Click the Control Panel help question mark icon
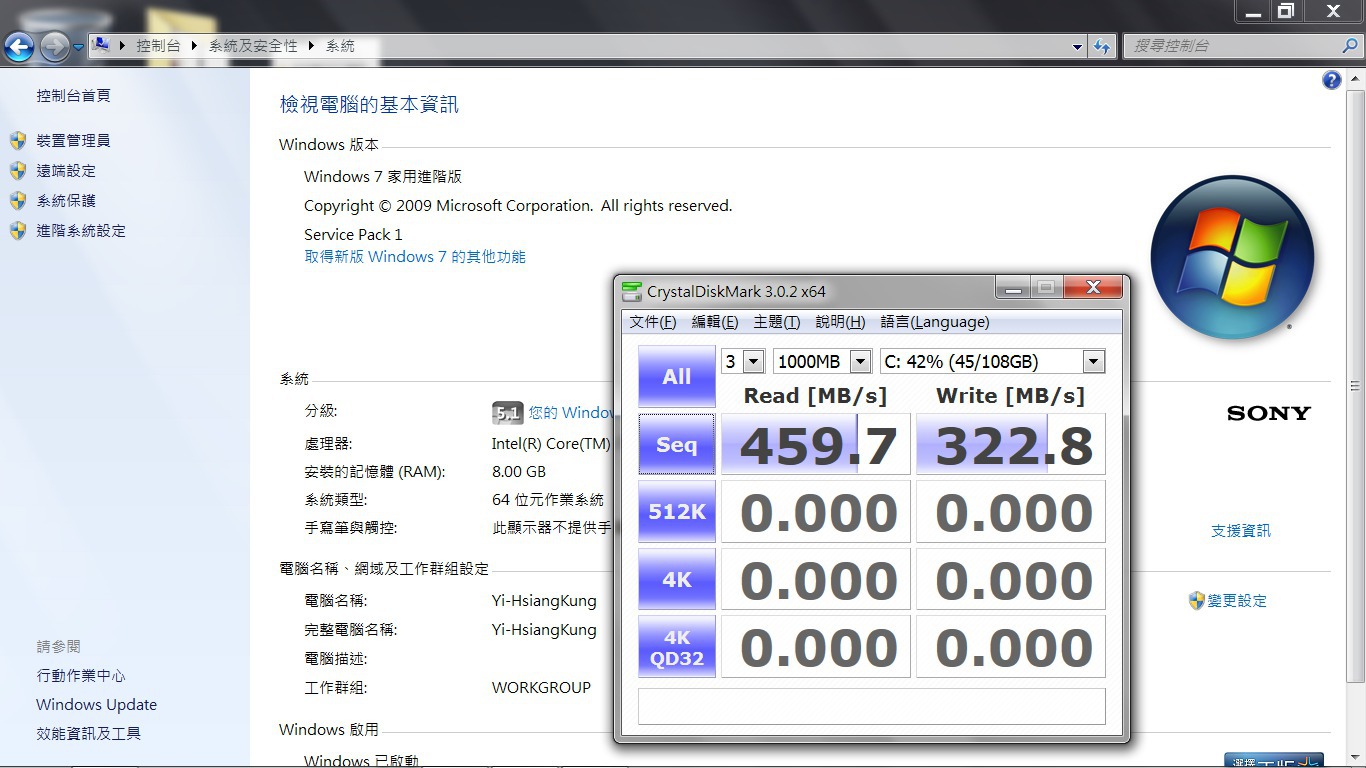 [1331, 81]
